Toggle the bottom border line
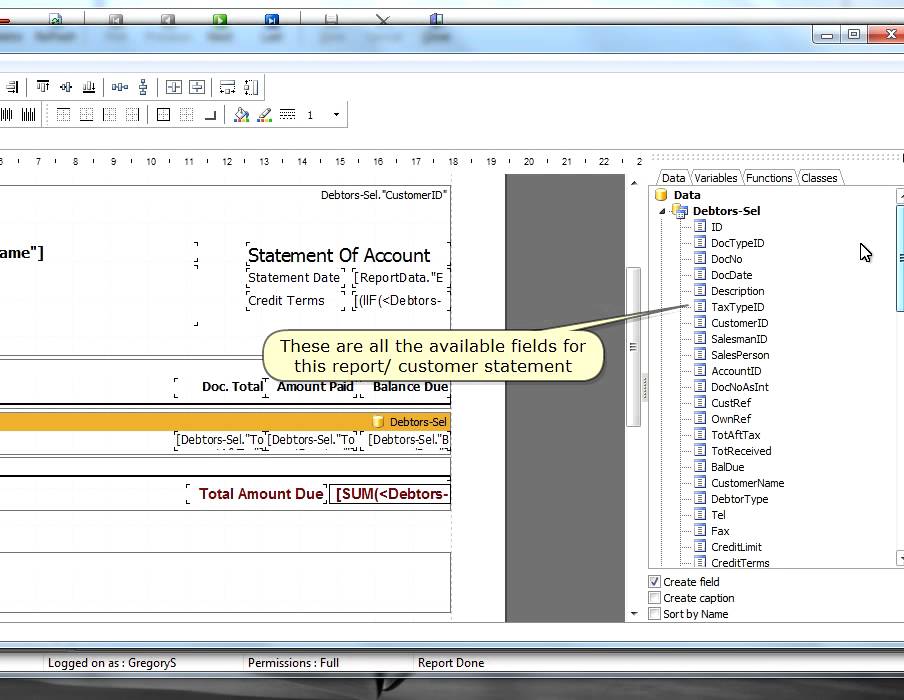 click(x=86, y=115)
